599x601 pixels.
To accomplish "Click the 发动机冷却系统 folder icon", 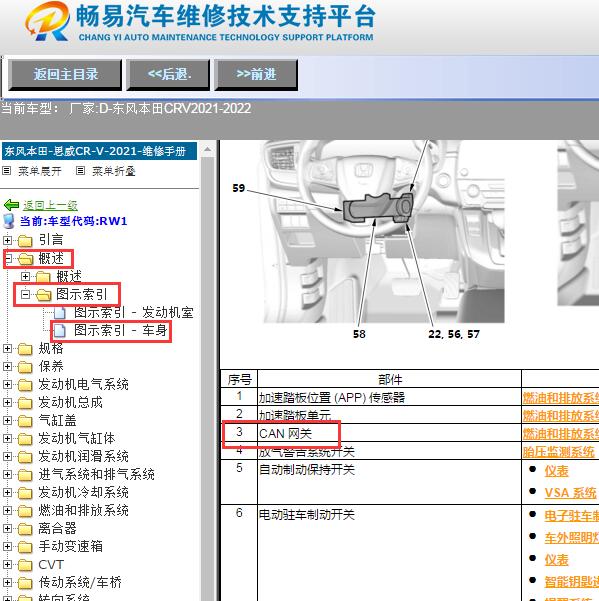I will coord(25,493).
